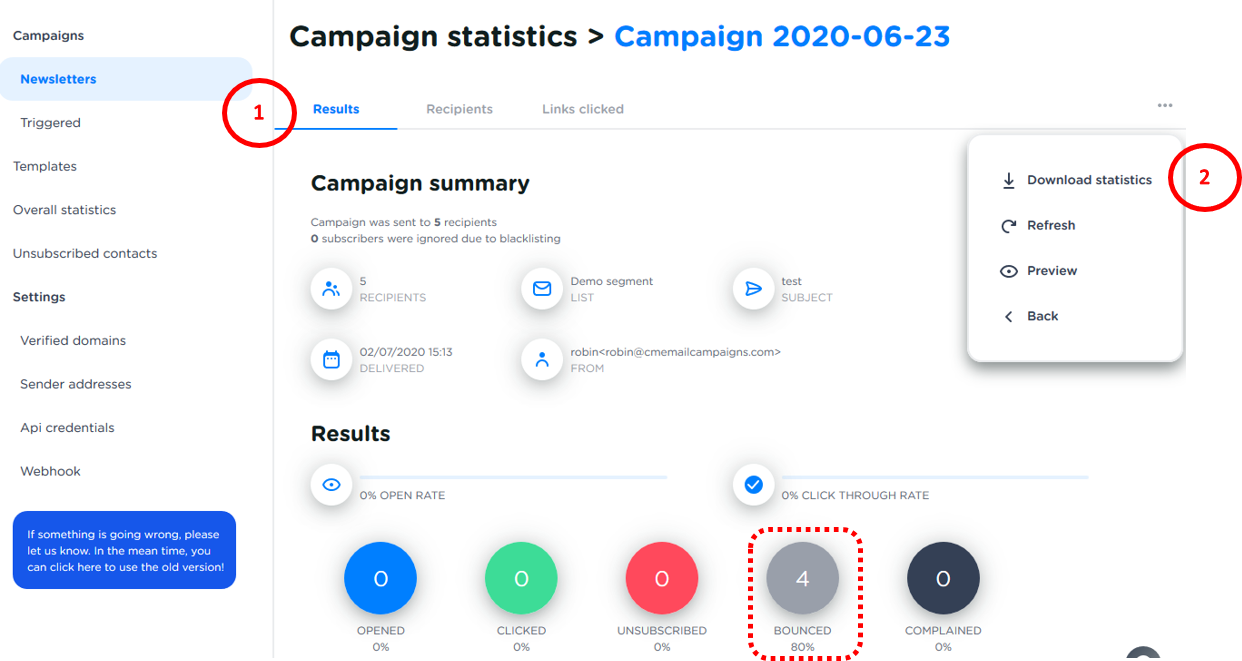Open the Links clicked tab
This screenshot has height=661, width=1242.
tap(582, 109)
